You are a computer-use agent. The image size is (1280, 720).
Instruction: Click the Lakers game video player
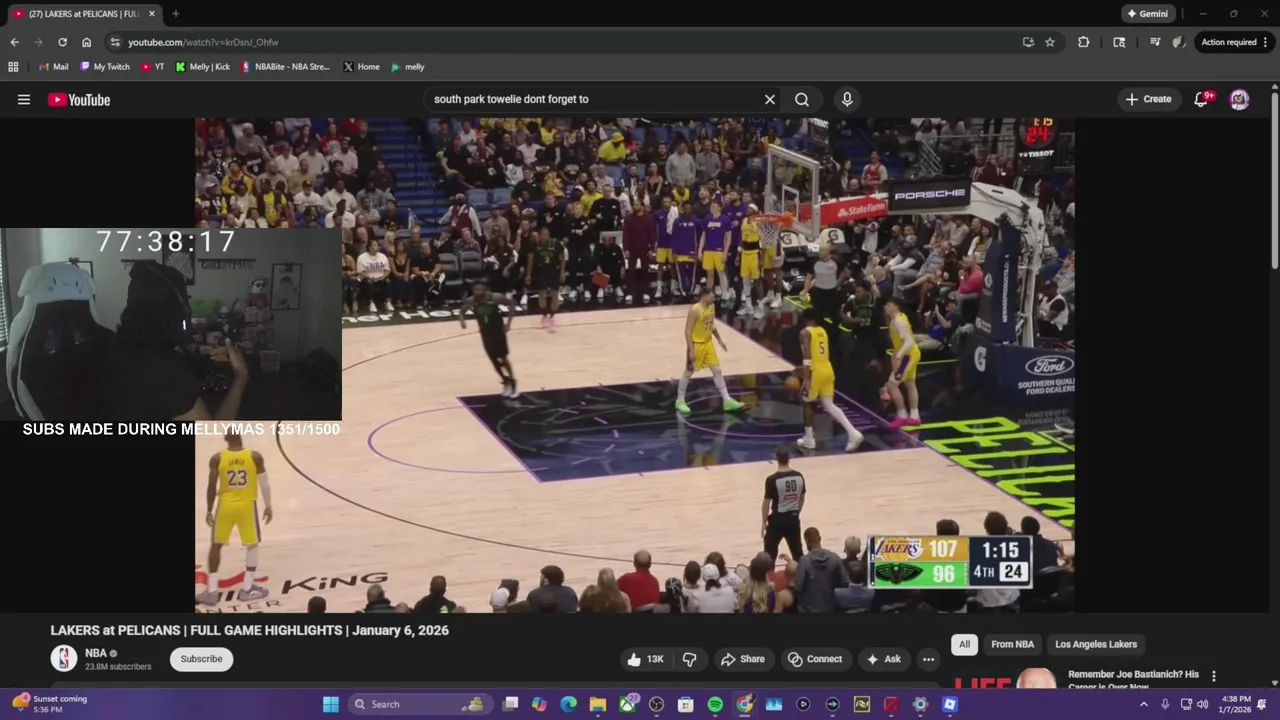pyautogui.click(x=634, y=365)
